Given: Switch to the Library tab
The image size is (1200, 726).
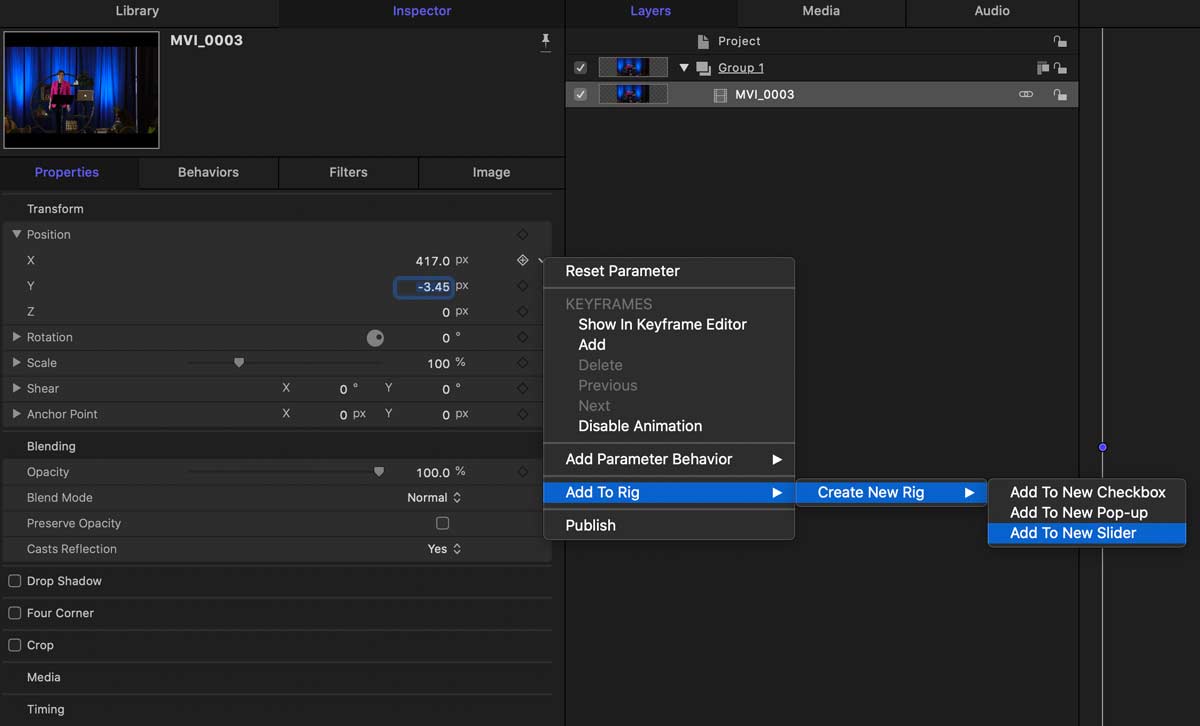Looking at the screenshot, I should tap(137, 11).
